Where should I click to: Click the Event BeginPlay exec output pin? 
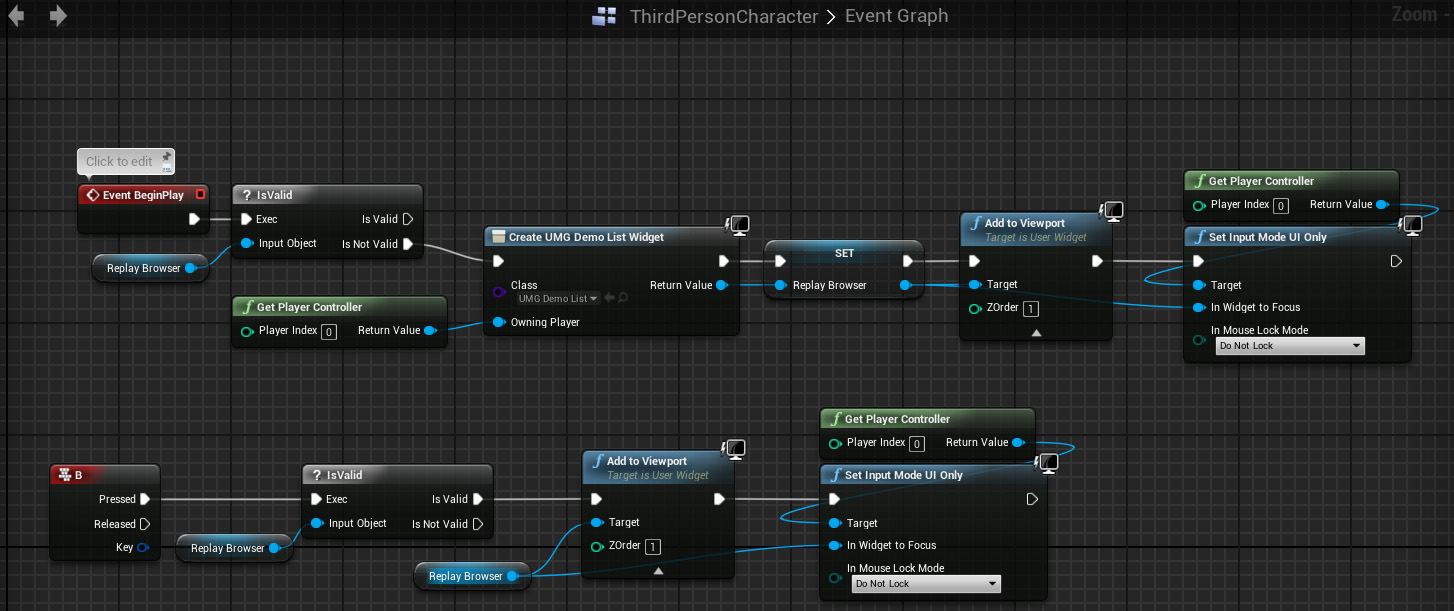[x=195, y=219]
